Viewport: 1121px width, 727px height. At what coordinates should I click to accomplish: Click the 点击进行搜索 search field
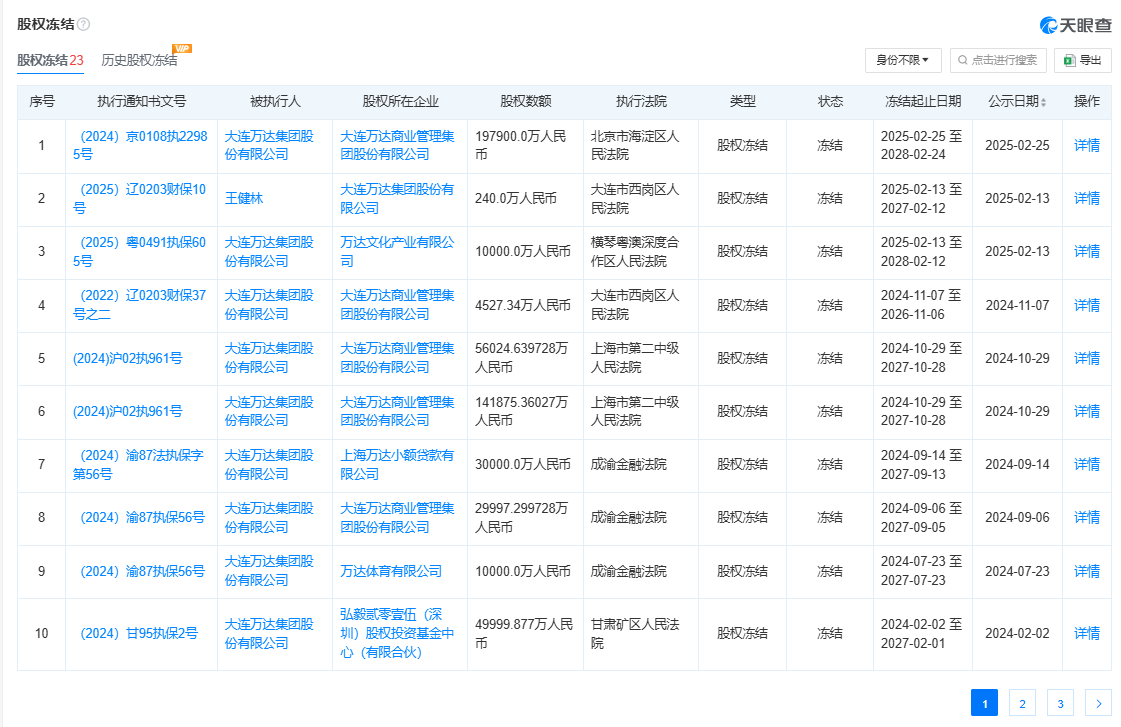point(998,60)
